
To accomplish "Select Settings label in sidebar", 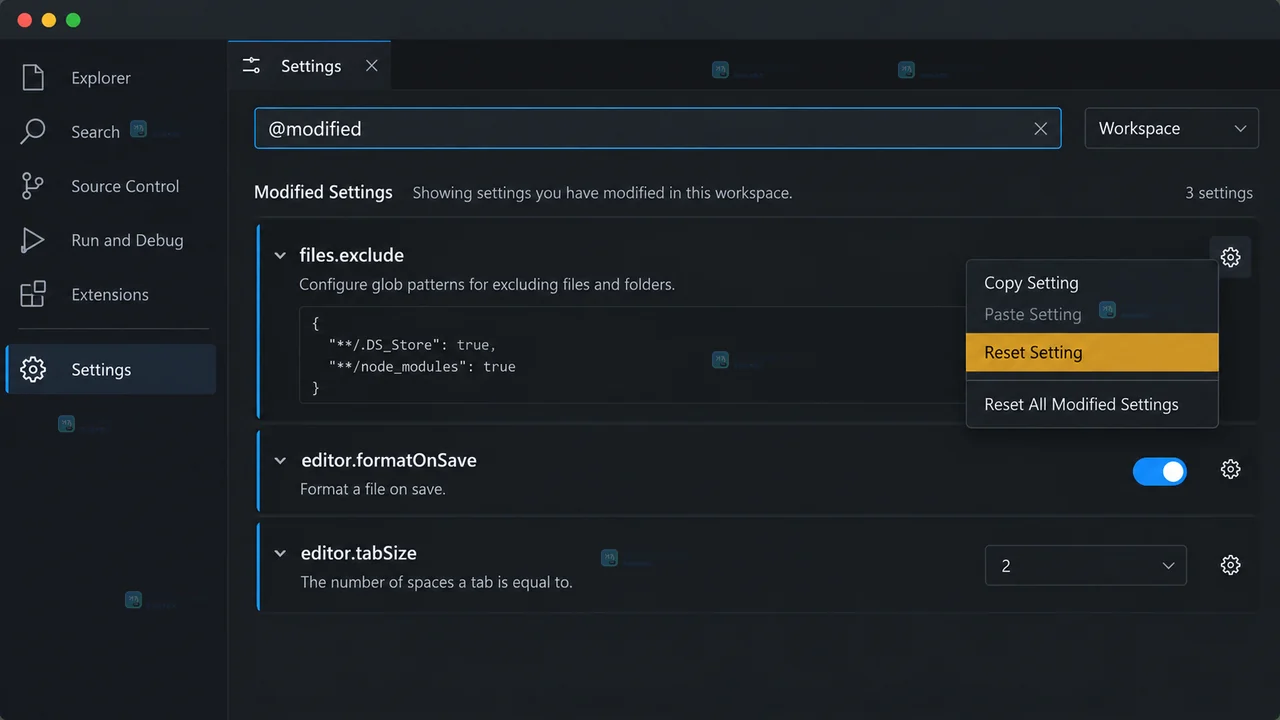I will pos(101,370).
